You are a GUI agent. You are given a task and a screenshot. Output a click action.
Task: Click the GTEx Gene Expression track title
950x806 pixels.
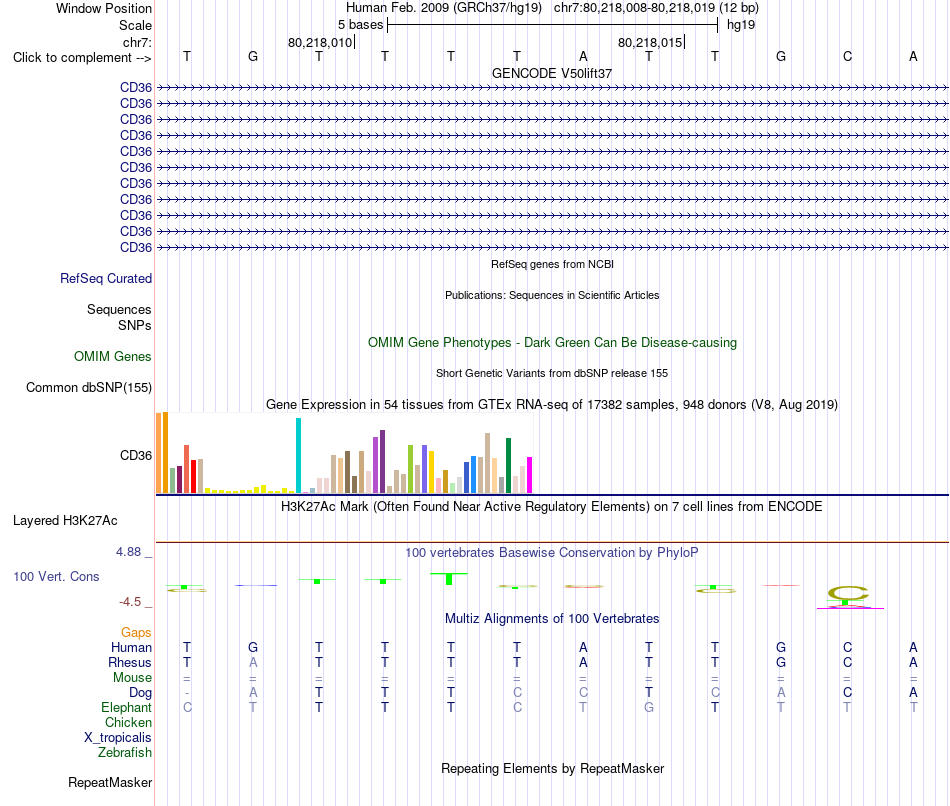click(x=552, y=404)
